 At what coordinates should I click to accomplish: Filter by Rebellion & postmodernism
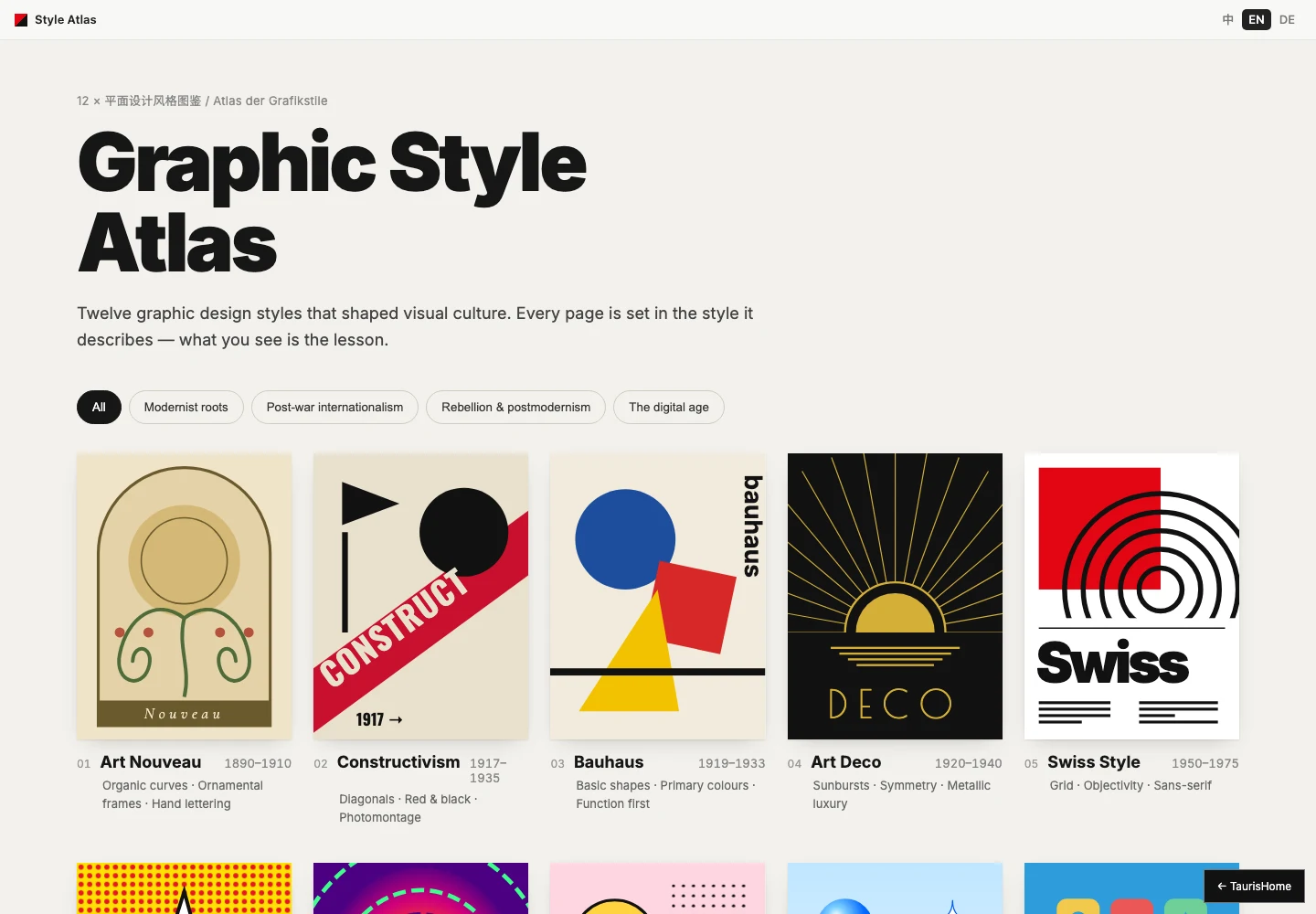[x=515, y=408]
